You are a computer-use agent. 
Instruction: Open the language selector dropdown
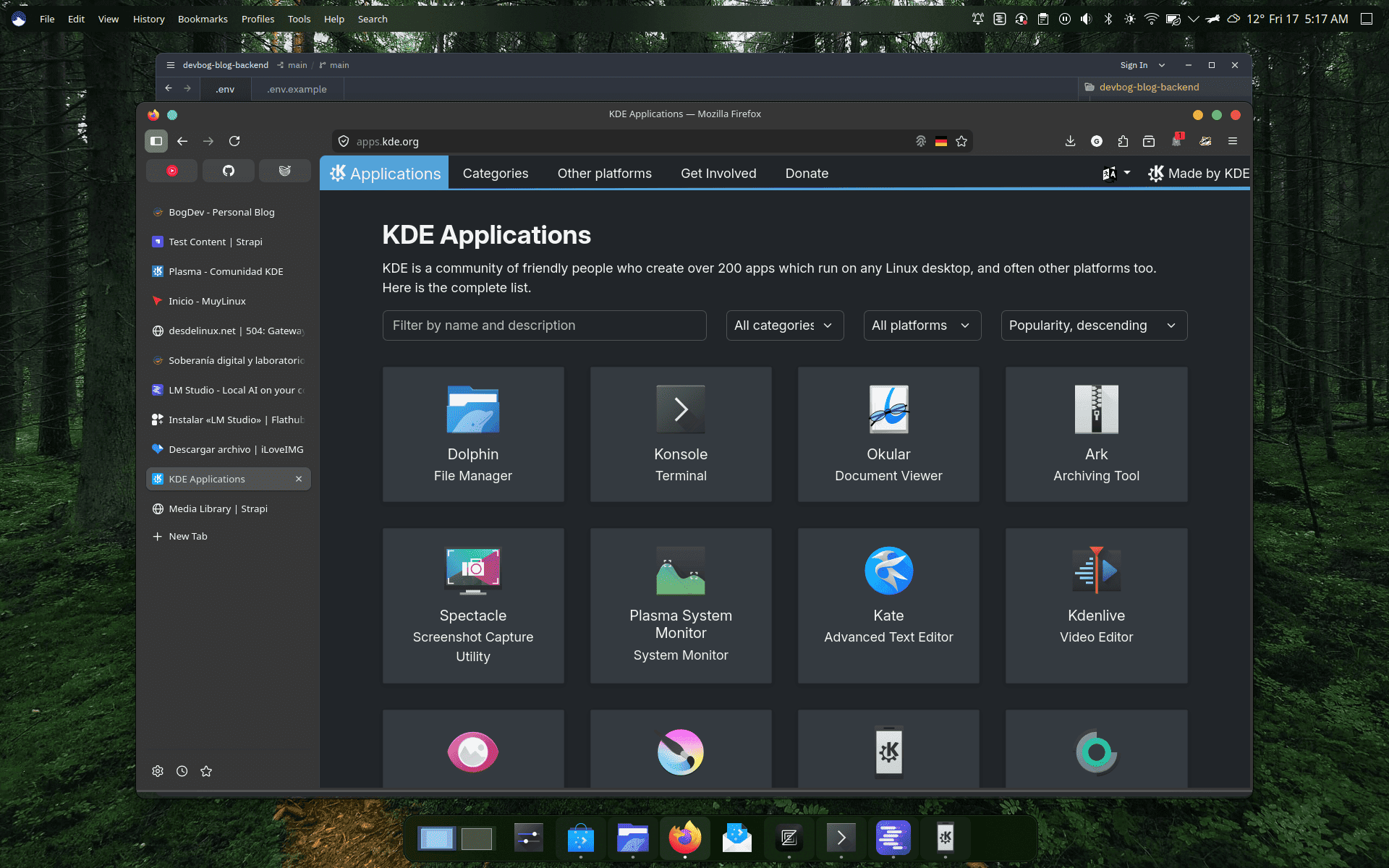[1116, 174]
